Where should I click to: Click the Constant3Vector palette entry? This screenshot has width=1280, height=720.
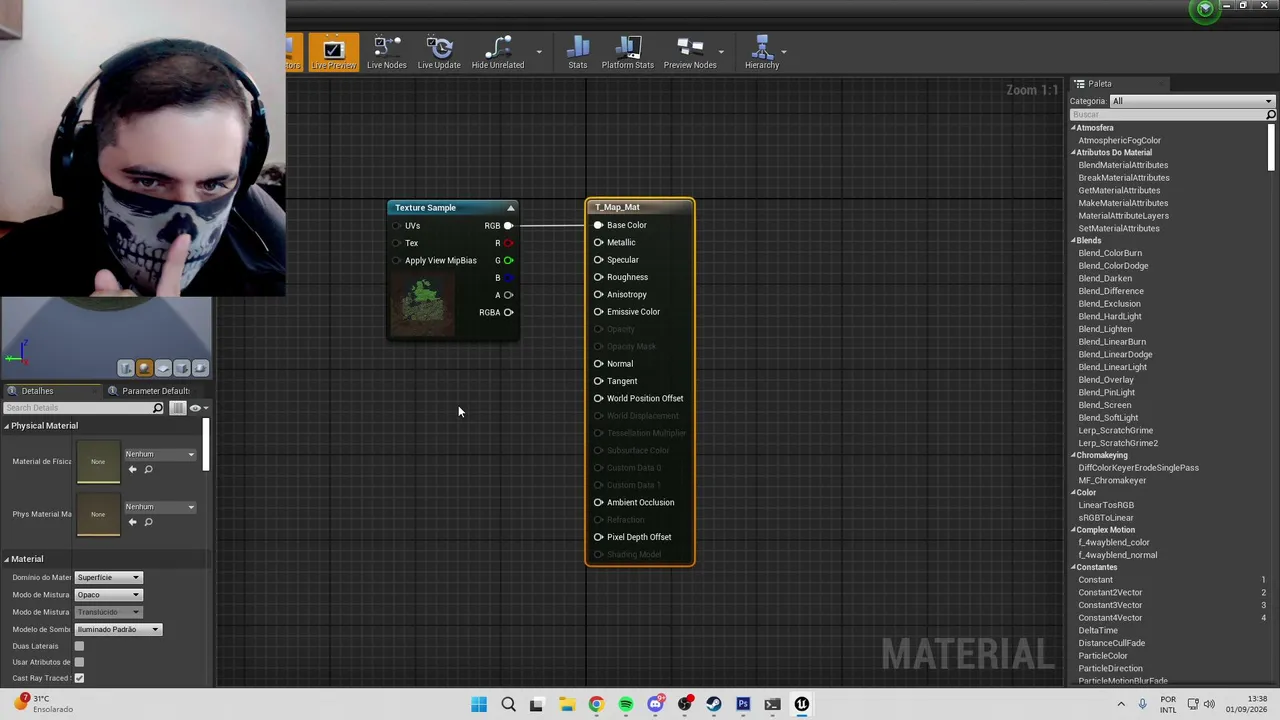pyautogui.click(x=1110, y=605)
